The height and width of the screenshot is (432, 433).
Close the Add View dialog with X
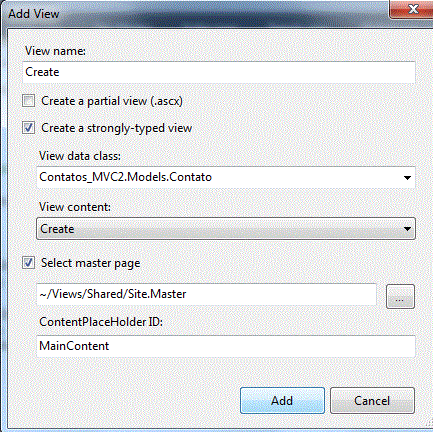tap(413, 9)
